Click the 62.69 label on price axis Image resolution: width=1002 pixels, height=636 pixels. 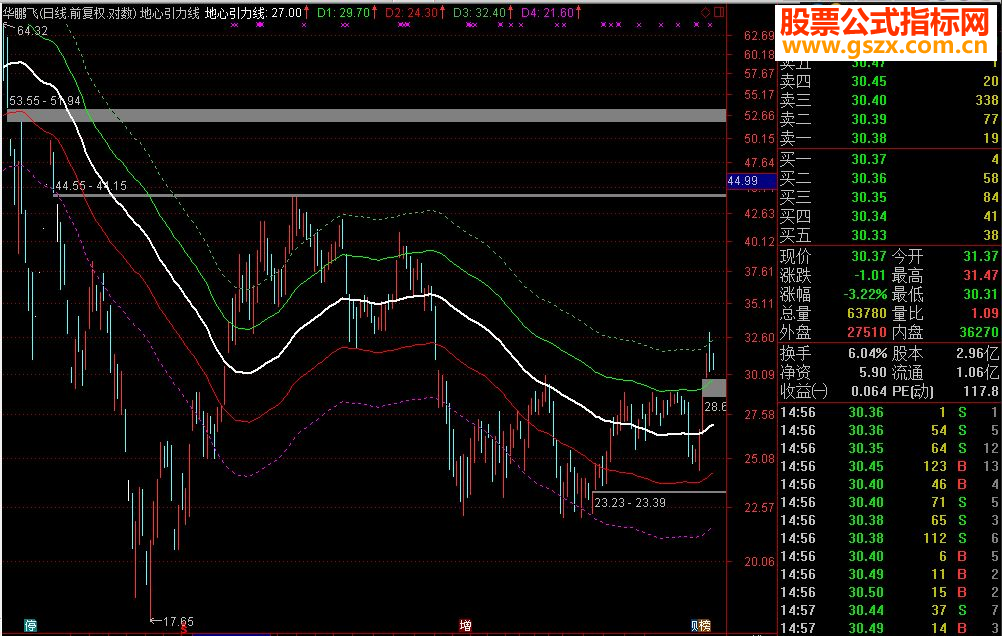pos(759,36)
